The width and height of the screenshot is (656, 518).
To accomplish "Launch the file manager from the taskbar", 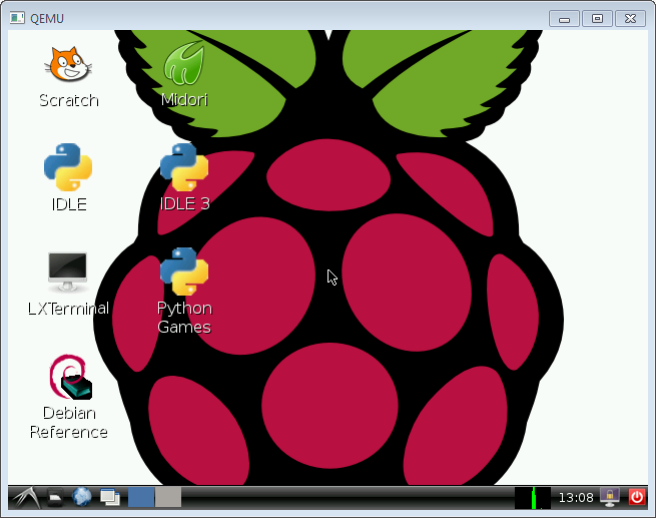I will [x=55, y=497].
